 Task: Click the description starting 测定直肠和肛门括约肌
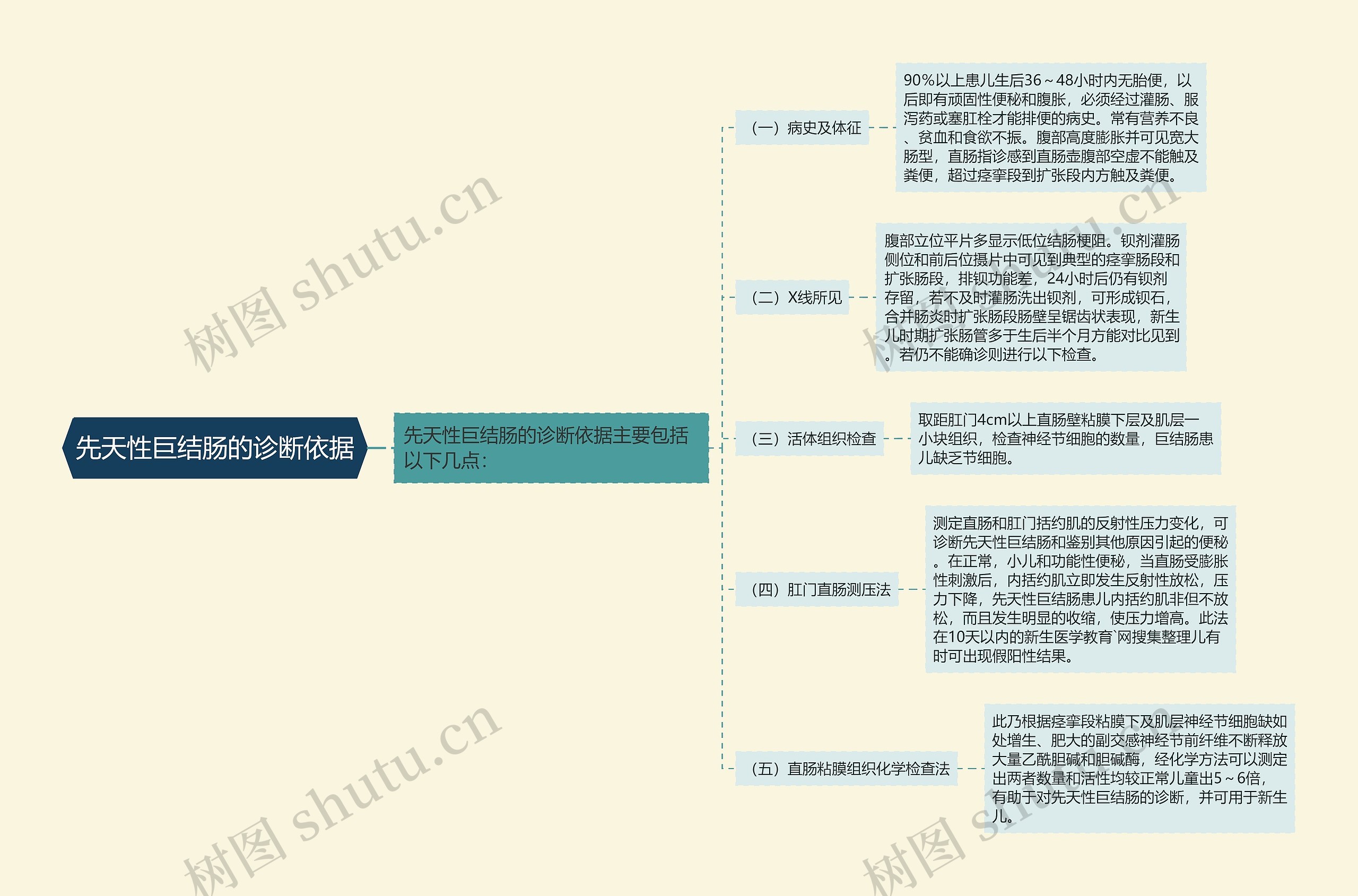(1081, 589)
